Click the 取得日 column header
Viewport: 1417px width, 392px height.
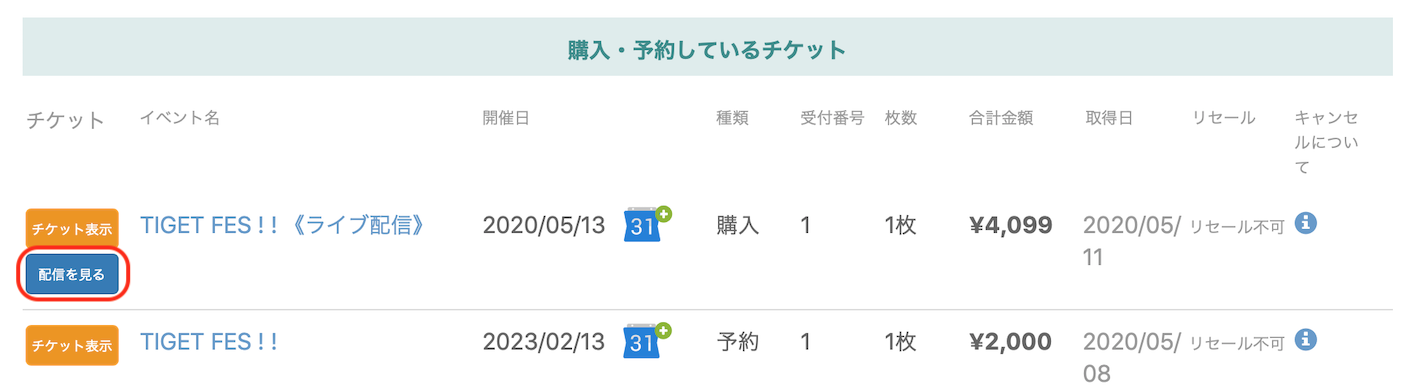coord(1109,118)
